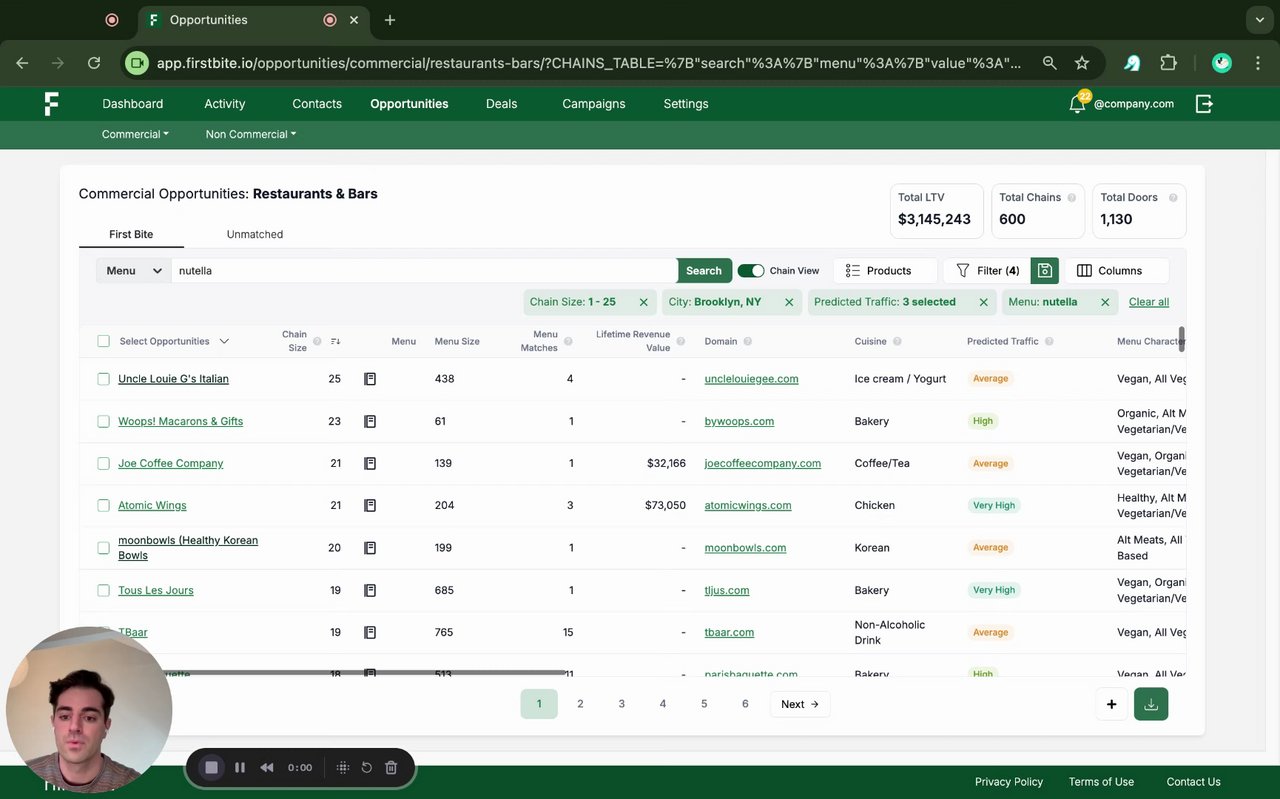Go to the Dashboard nav item
1280x799 pixels.
tap(132, 104)
